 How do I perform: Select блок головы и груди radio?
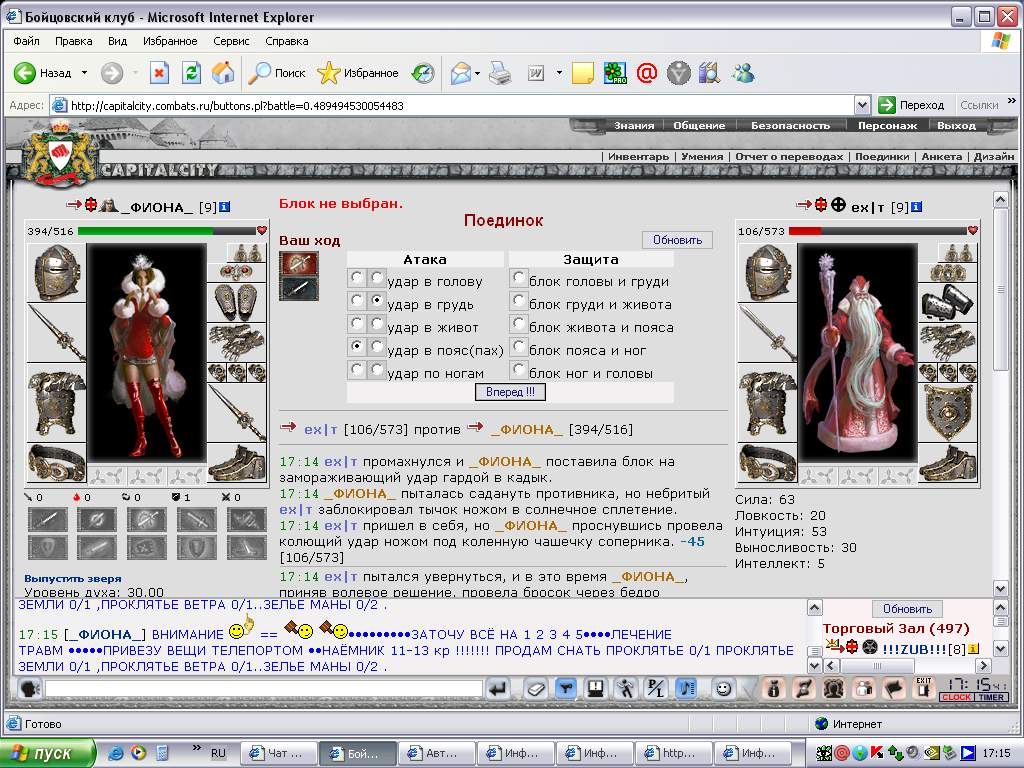(x=519, y=278)
